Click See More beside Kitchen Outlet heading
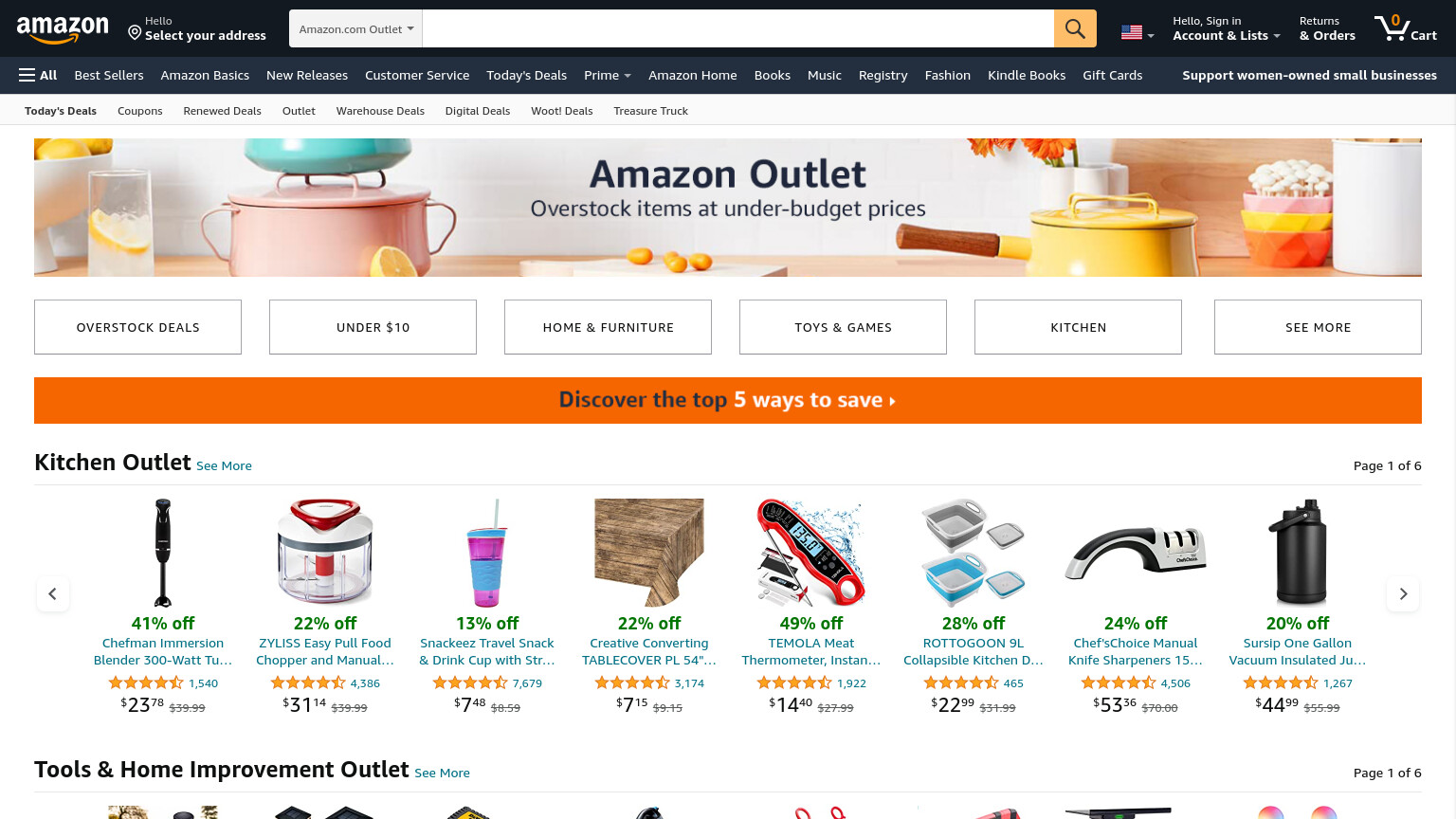Viewport: 1456px width, 819px height. pyautogui.click(x=224, y=465)
